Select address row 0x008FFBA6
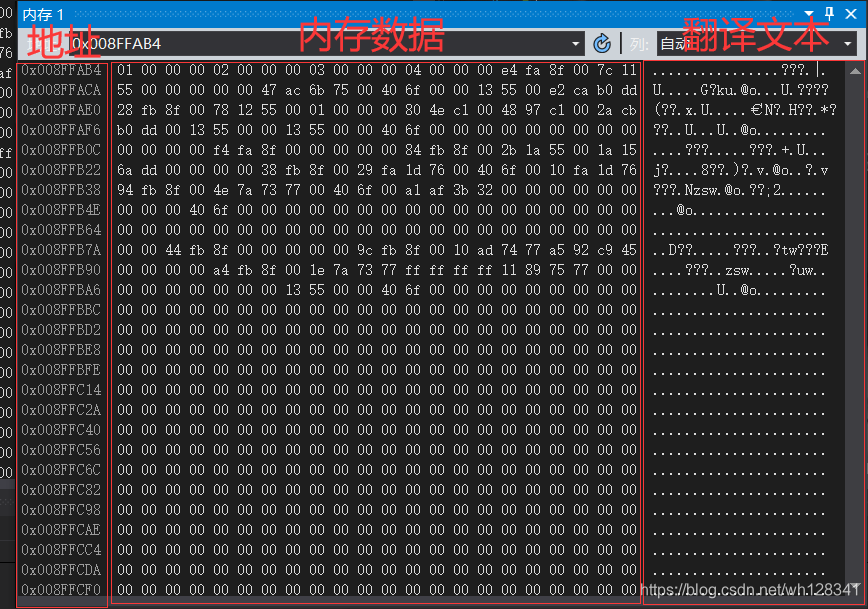 click(61, 290)
